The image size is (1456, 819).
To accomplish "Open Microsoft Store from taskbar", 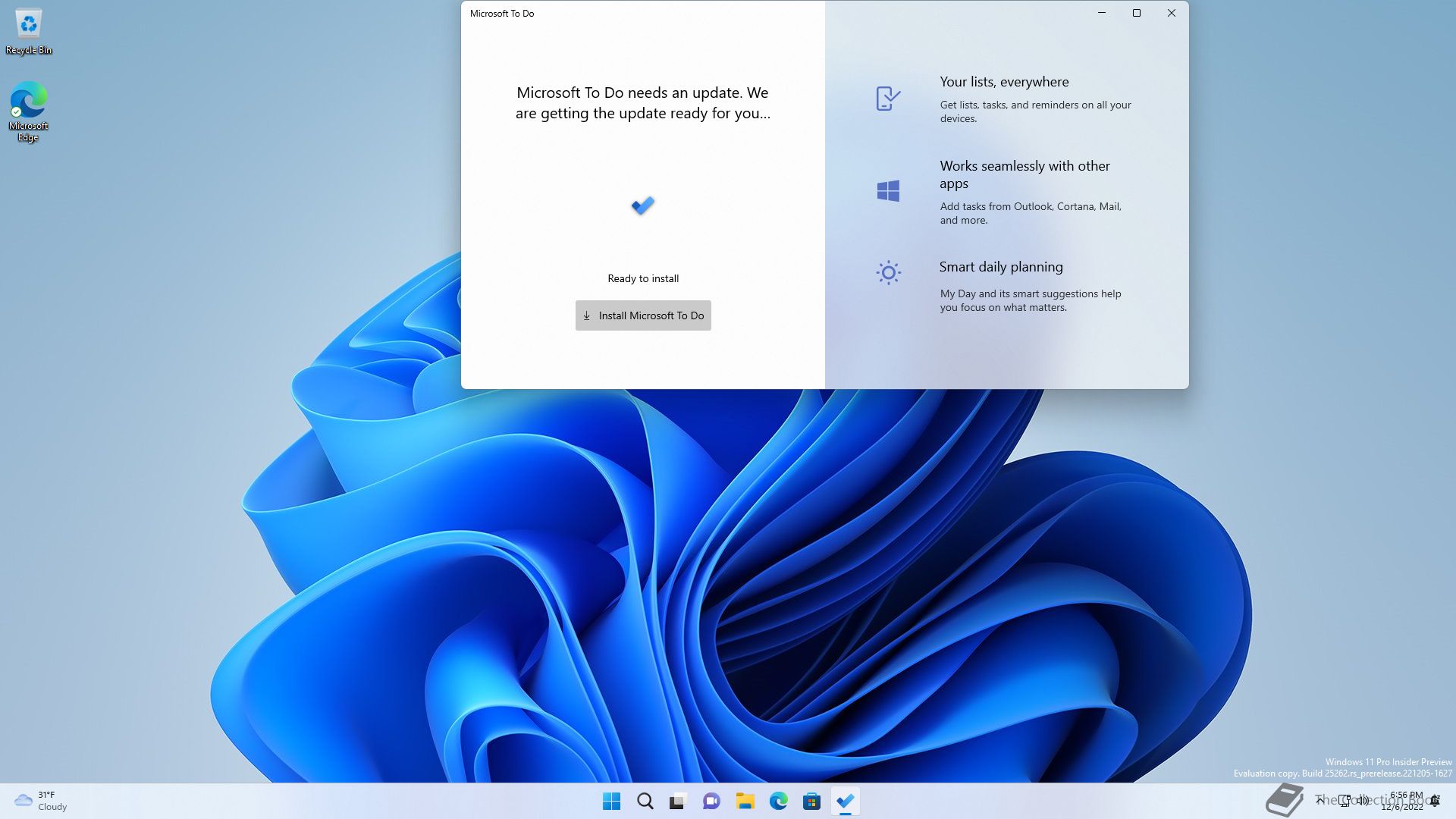I will (x=811, y=802).
